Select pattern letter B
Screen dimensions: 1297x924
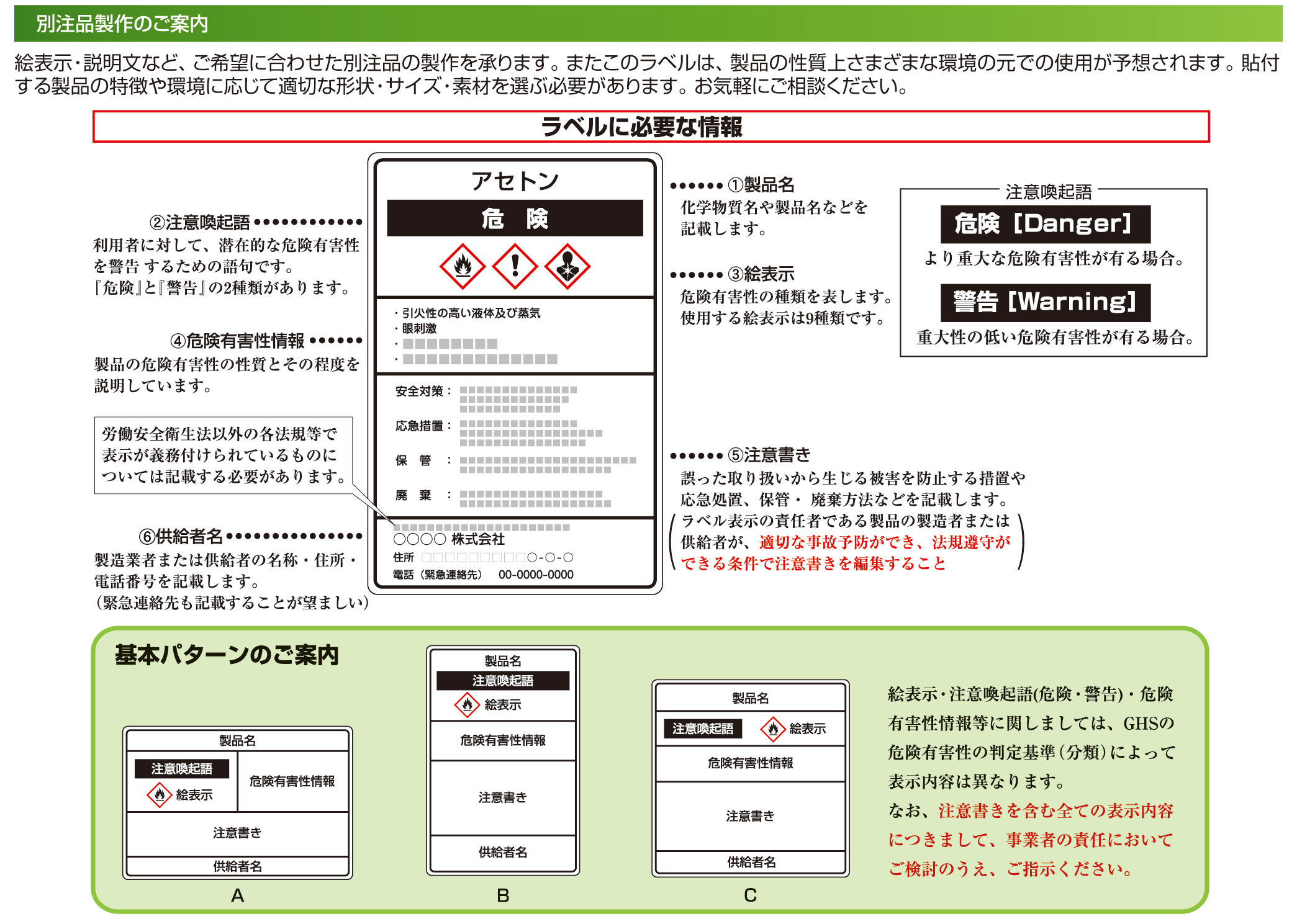pyautogui.click(x=503, y=895)
